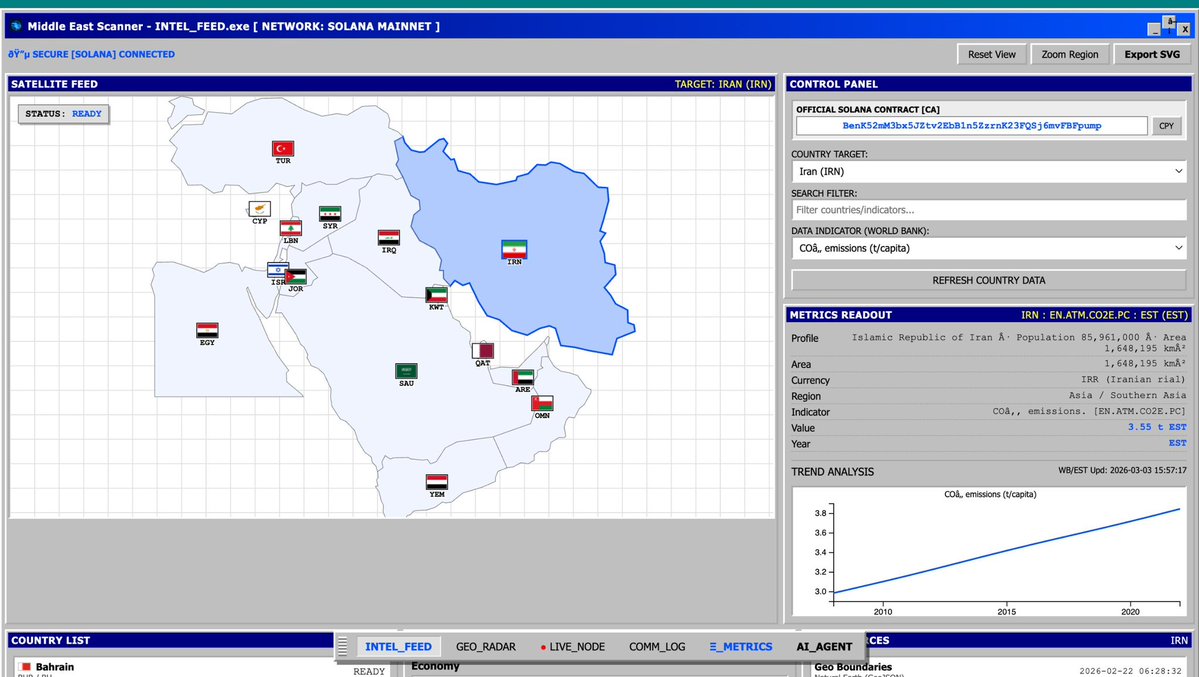Click the Search Filter input field
The image size is (1199, 677).
point(989,210)
